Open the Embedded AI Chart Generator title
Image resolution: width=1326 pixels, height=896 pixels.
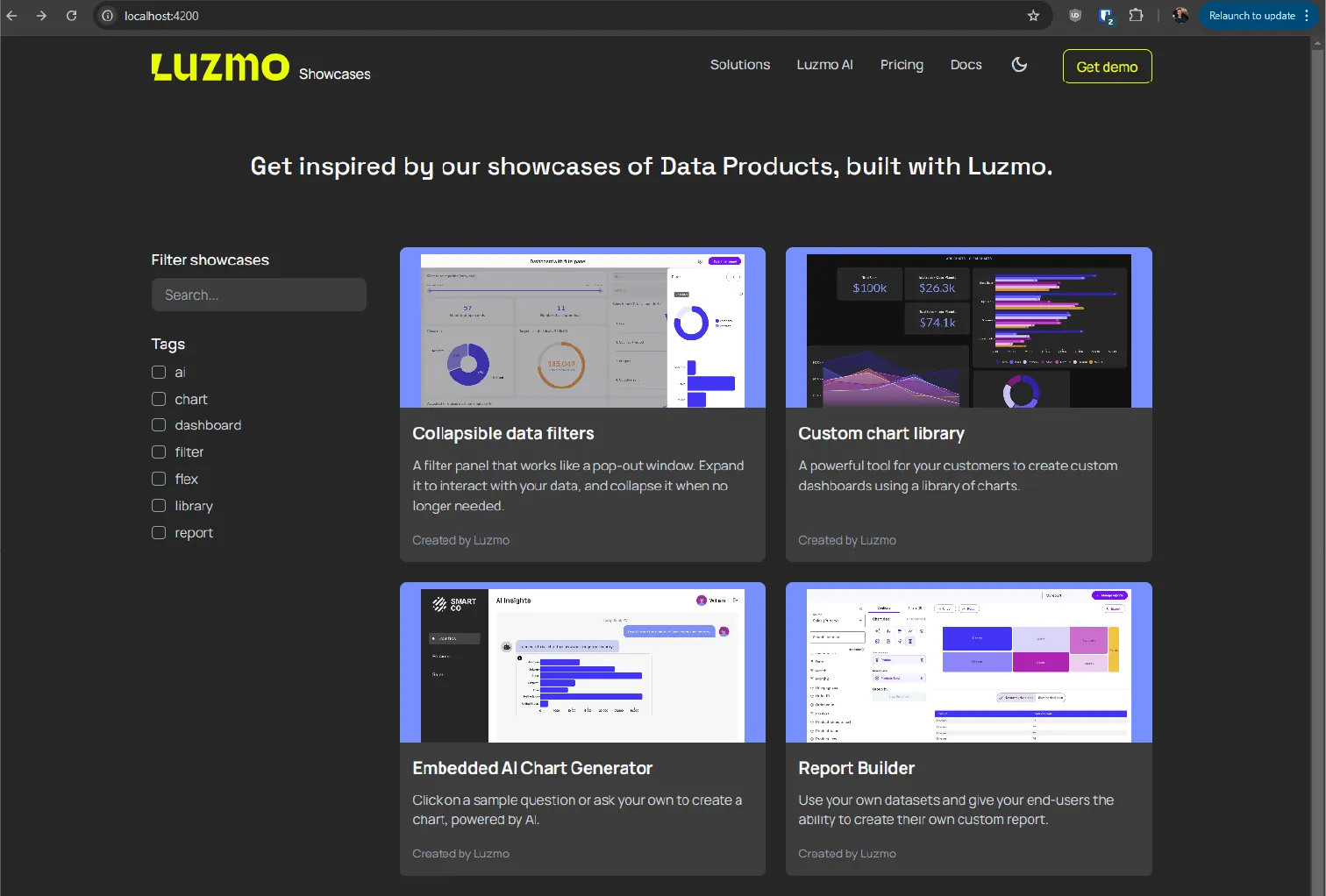coord(532,768)
